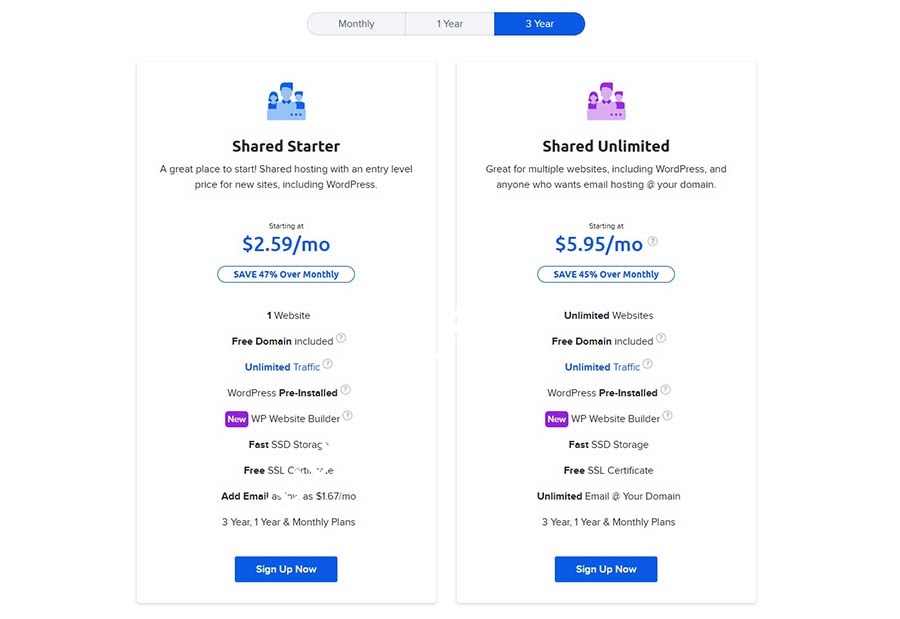Image resolution: width=900 pixels, height=619 pixels.
Task: Click Free Domain help icon in Shared Starter
Action: click(x=341, y=339)
